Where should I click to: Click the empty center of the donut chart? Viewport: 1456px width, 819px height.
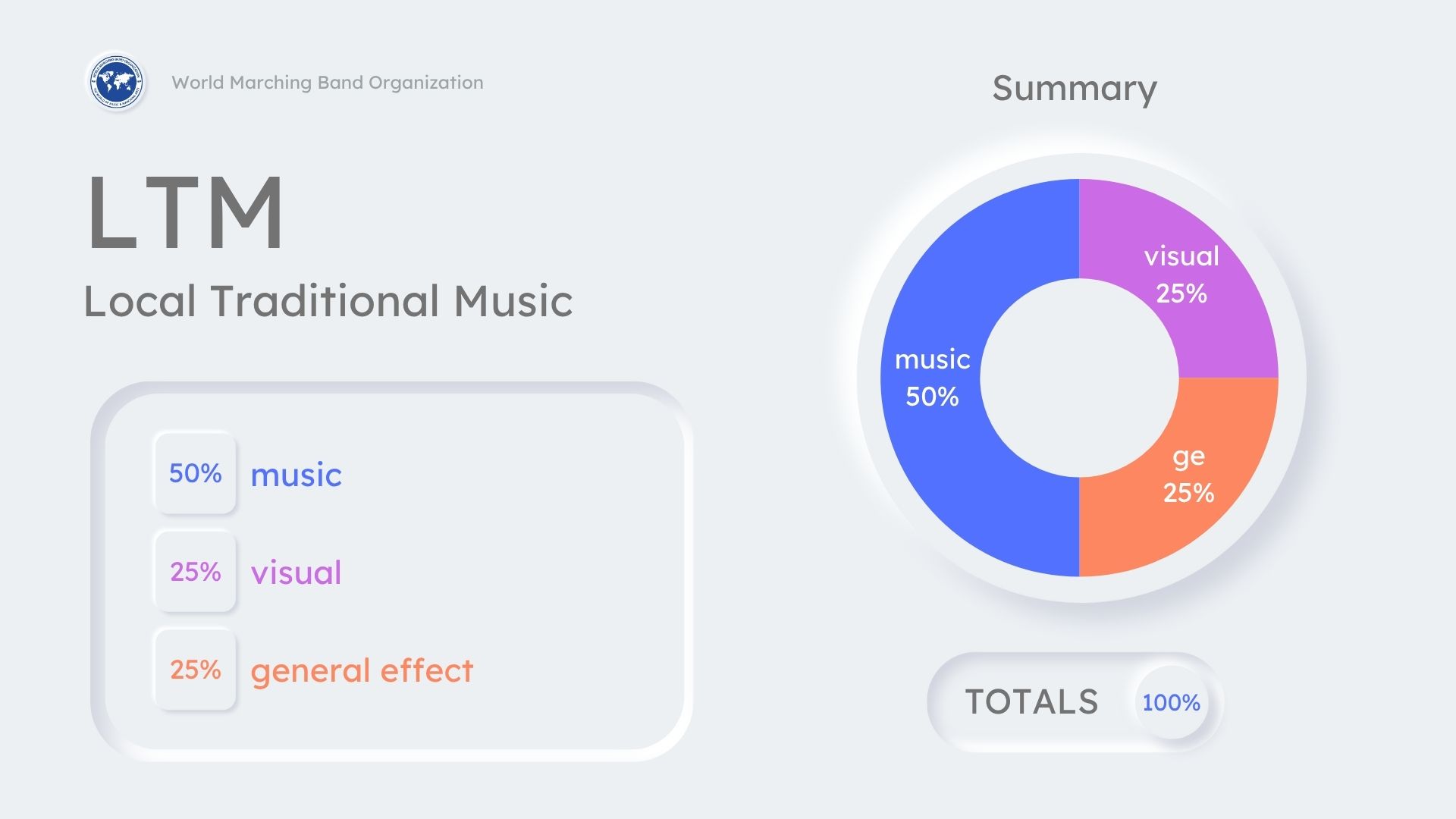tap(1079, 378)
